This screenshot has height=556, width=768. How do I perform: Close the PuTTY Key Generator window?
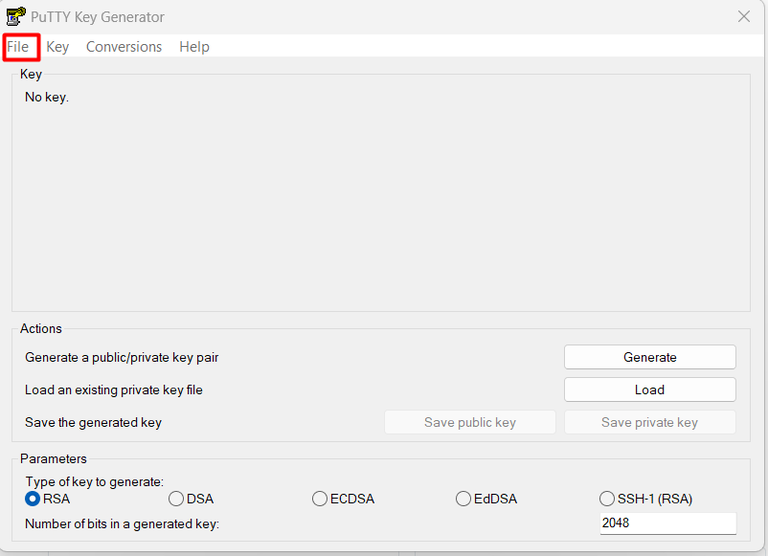coord(744,17)
